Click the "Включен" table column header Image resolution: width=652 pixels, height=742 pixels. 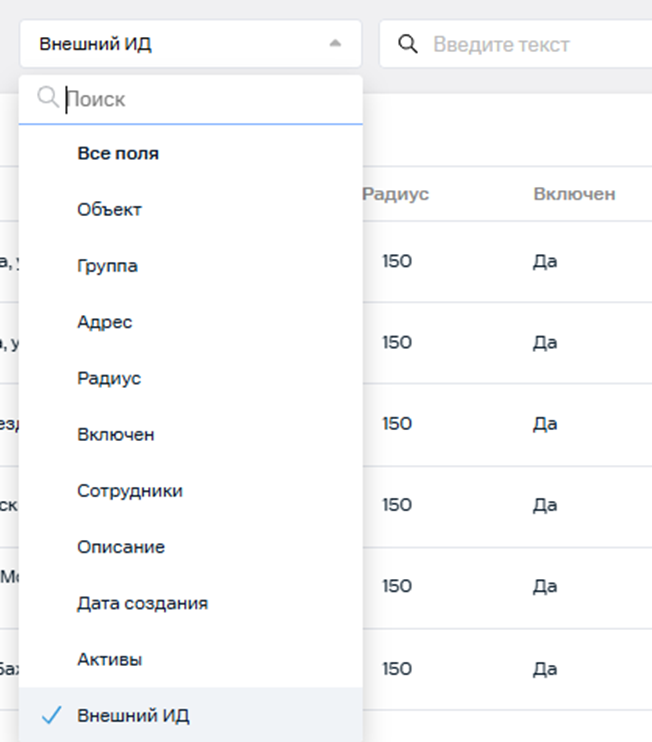(574, 194)
